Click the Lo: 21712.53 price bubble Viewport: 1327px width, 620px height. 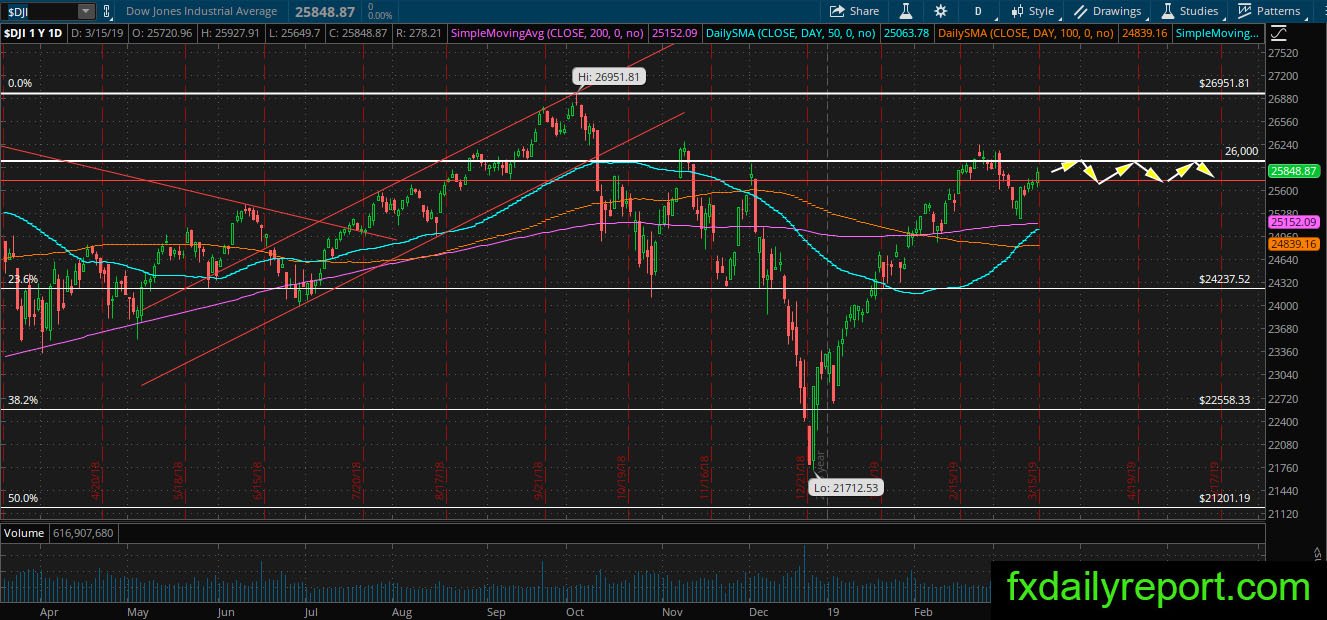848,488
